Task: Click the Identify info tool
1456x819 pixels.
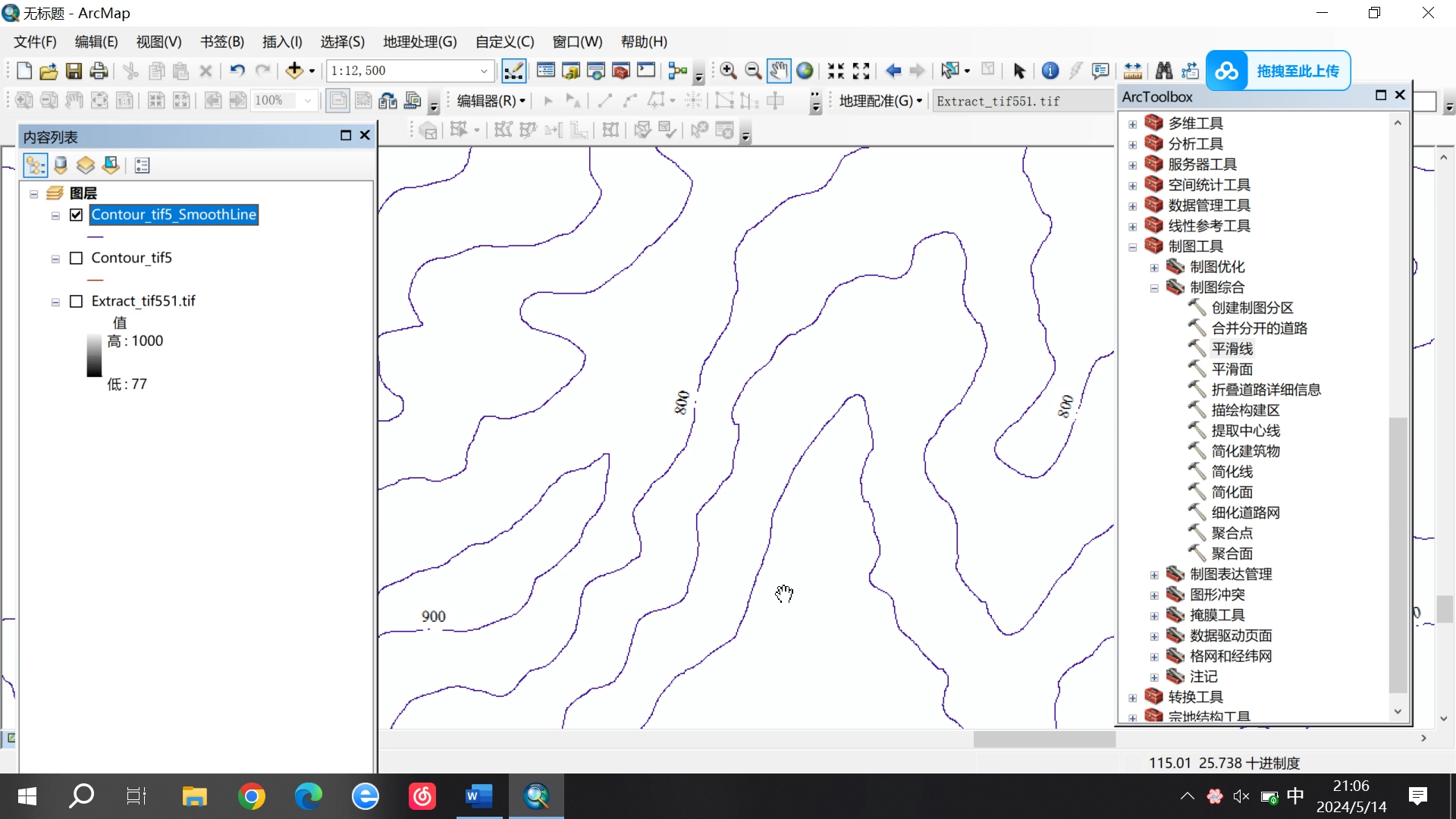Action: click(x=1050, y=71)
